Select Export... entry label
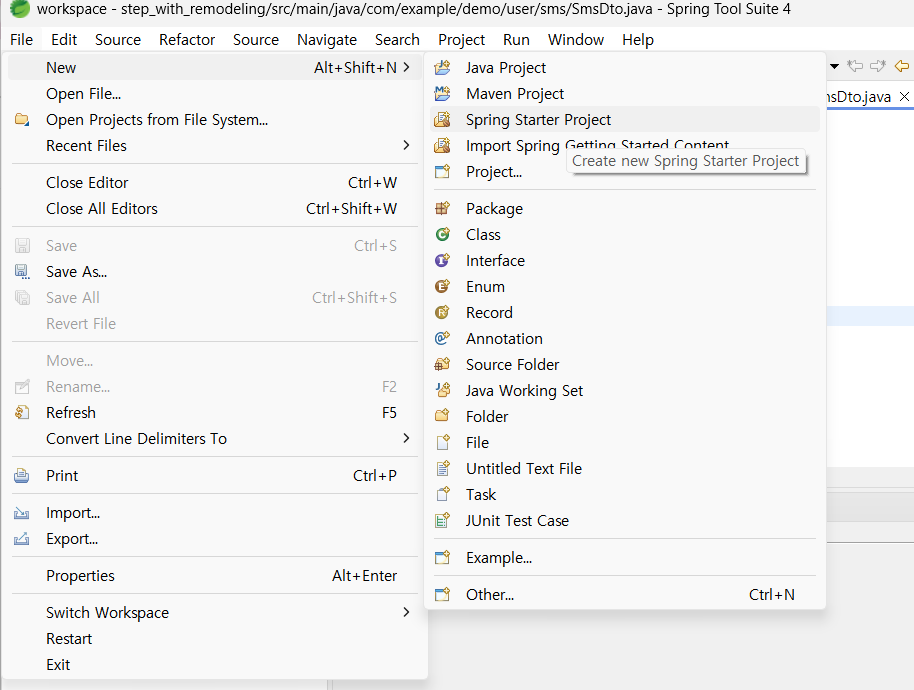Image resolution: width=914 pixels, height=690 pixels. tap(72, 538)
